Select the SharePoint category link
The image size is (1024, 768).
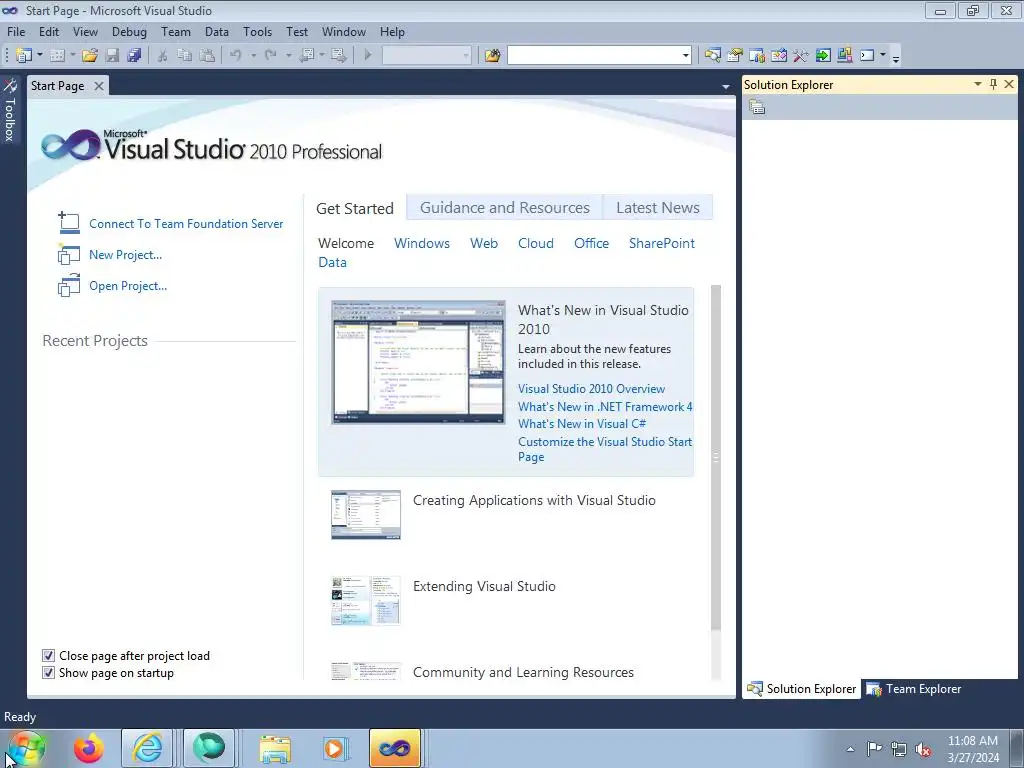(662, 244)
